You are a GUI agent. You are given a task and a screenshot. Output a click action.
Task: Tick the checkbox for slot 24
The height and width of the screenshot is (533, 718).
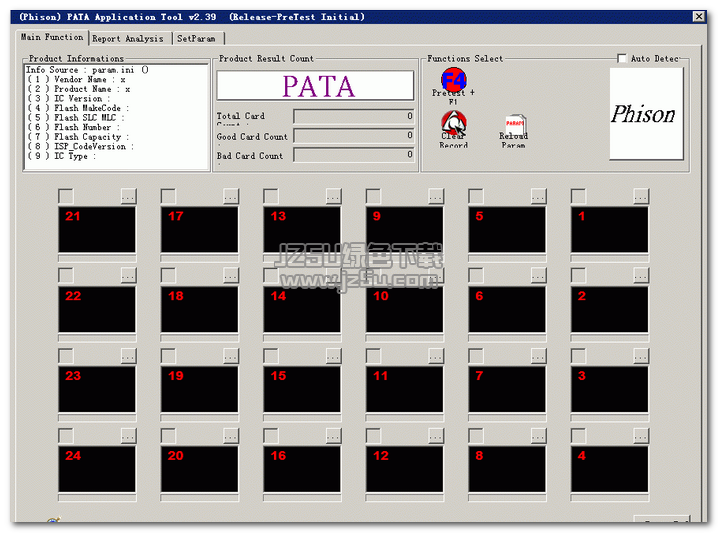[66, 436]
